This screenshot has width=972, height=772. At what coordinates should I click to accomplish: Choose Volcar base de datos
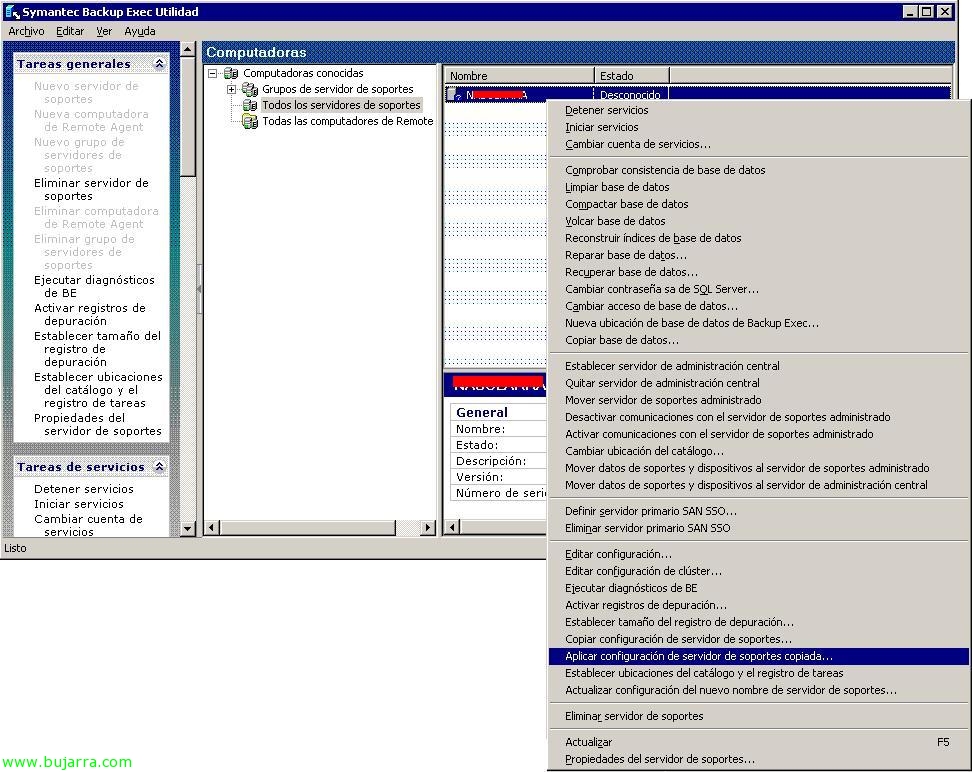click(759, 221)
